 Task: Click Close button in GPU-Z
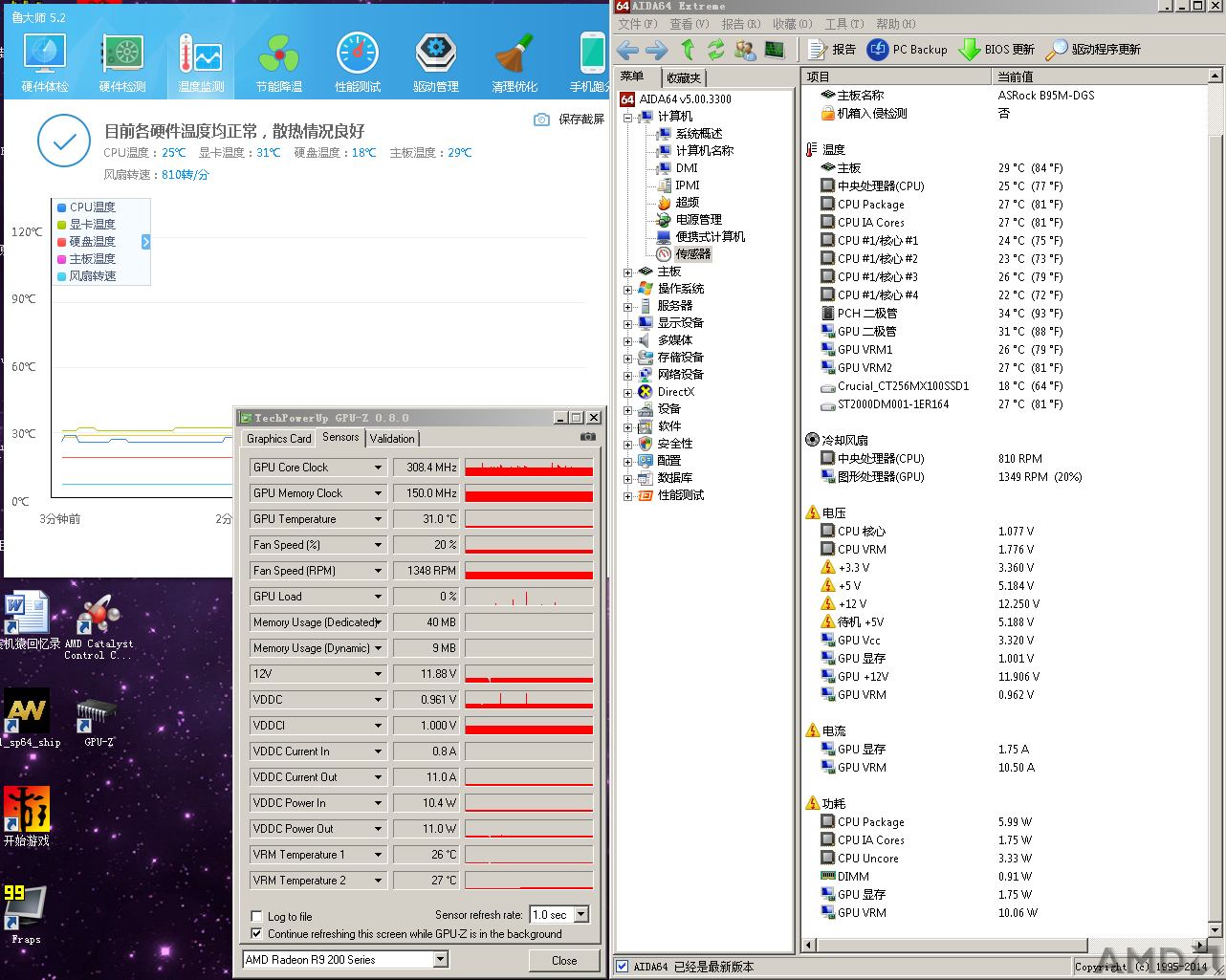point(564,961)
